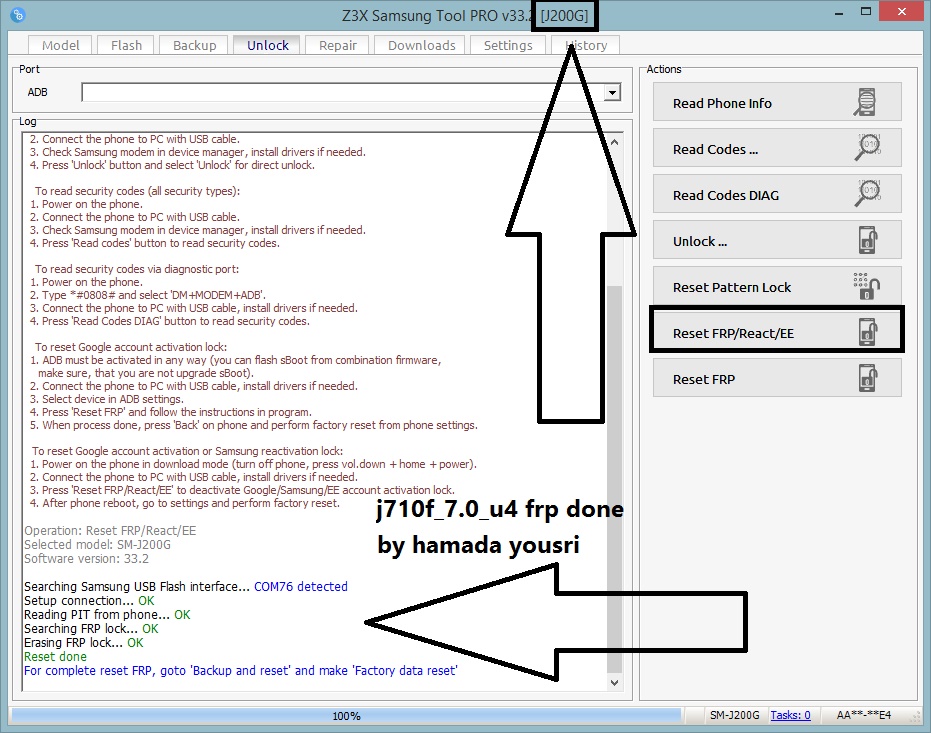Click the 'Setup connection... OK' line

[x=89, y=601]
